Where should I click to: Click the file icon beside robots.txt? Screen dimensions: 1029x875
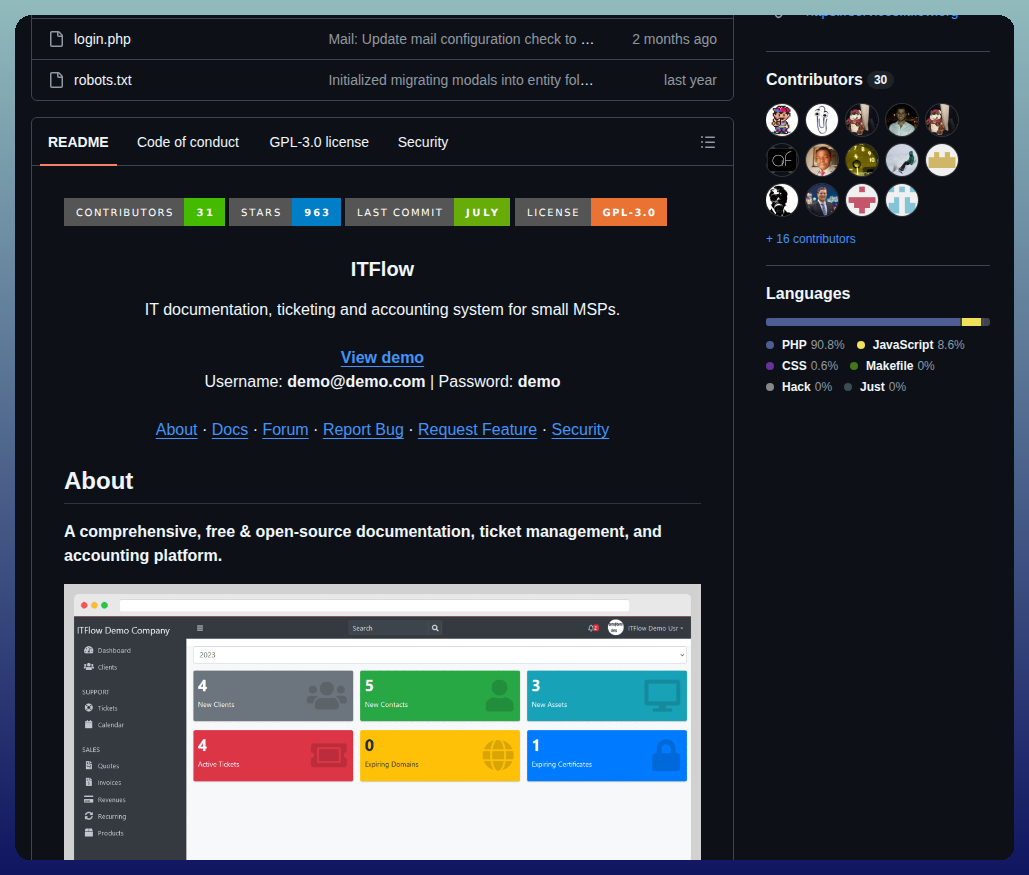pos(56,80)
